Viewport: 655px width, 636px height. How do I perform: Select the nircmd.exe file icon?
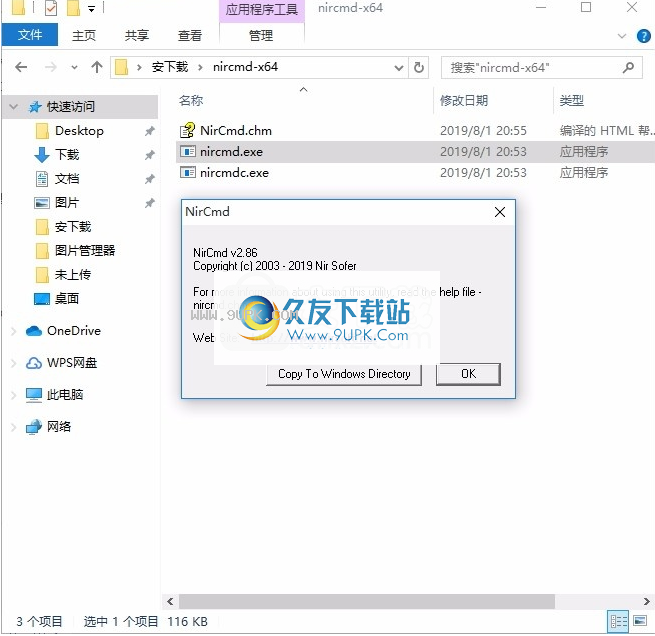(x=188, y=151)
